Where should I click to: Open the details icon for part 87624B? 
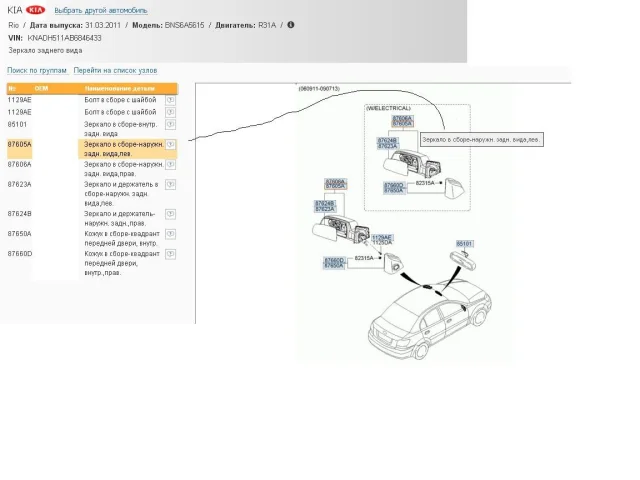tap(170, 214)
